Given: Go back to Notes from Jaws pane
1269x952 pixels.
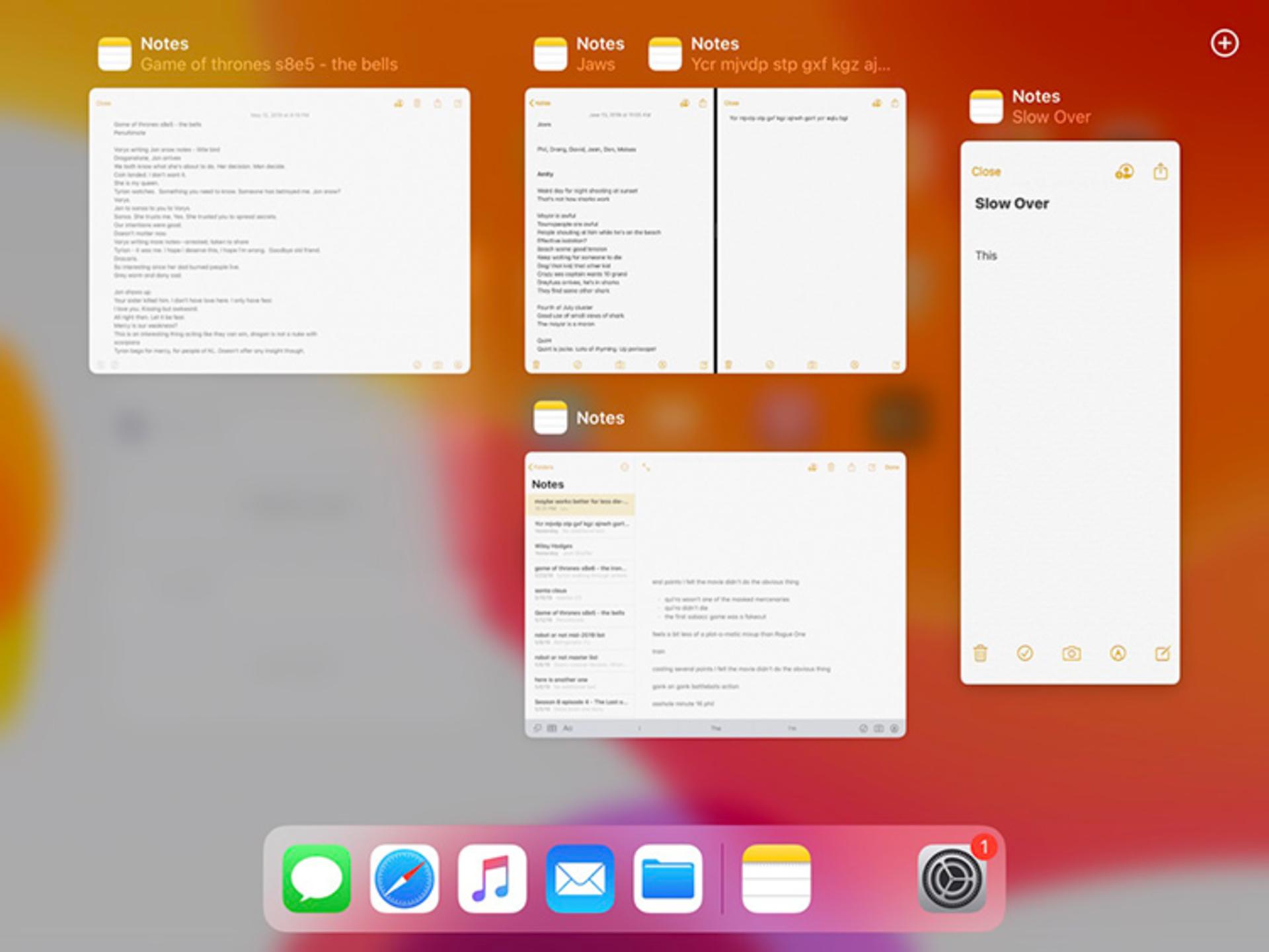Looking at the screenshot, I should 540,103.
